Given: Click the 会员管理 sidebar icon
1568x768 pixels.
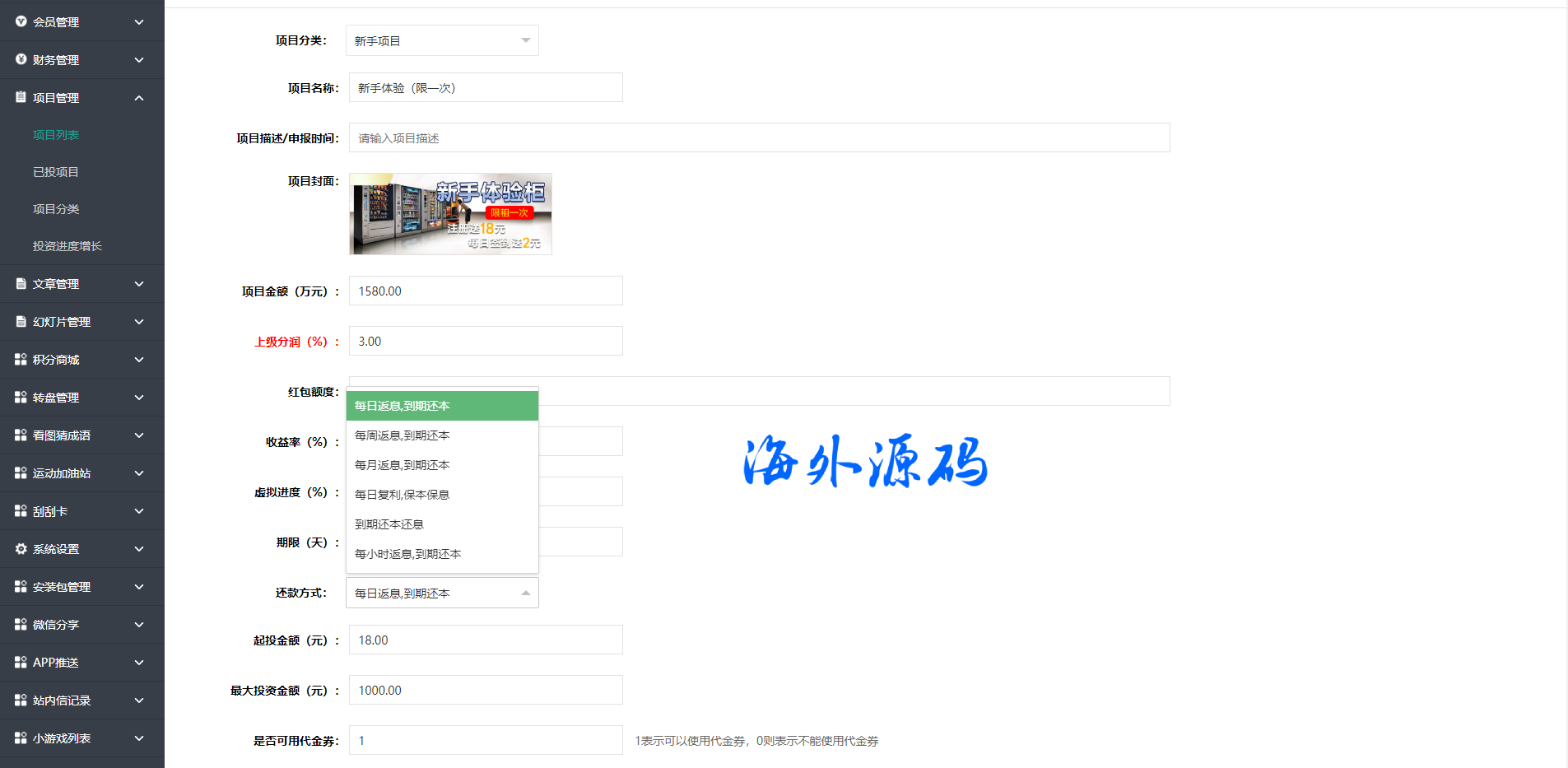Looking at the screenshot, I should coord(21,21).
